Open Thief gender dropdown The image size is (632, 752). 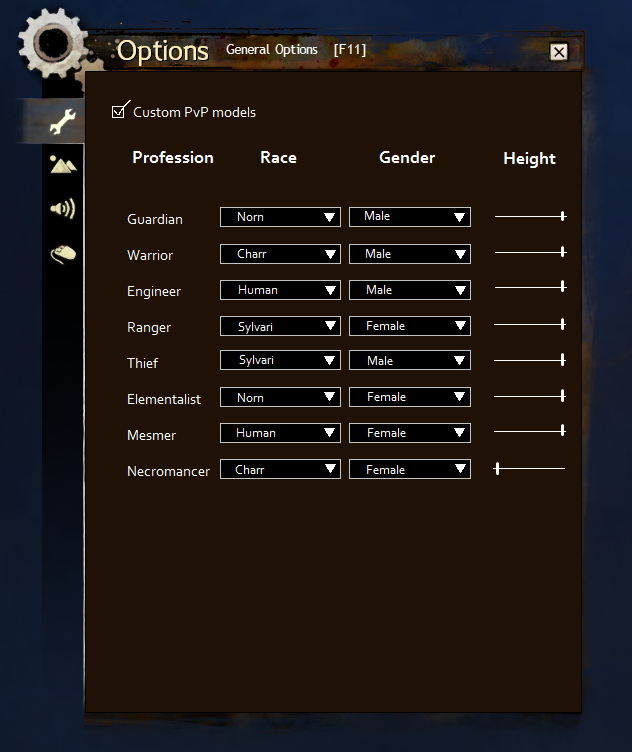410,360
